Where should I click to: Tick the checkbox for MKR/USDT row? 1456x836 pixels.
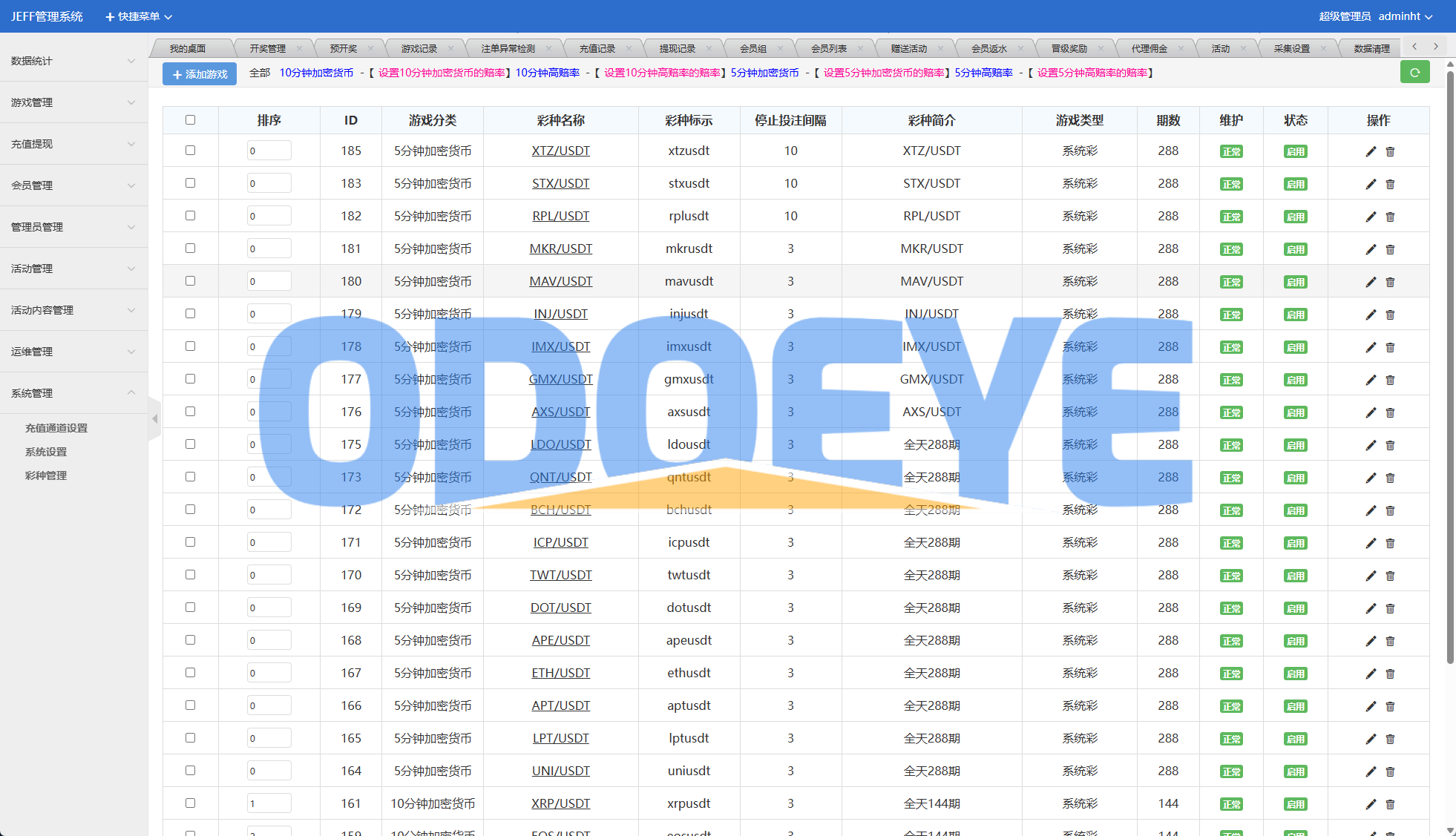tap(190, 249)
